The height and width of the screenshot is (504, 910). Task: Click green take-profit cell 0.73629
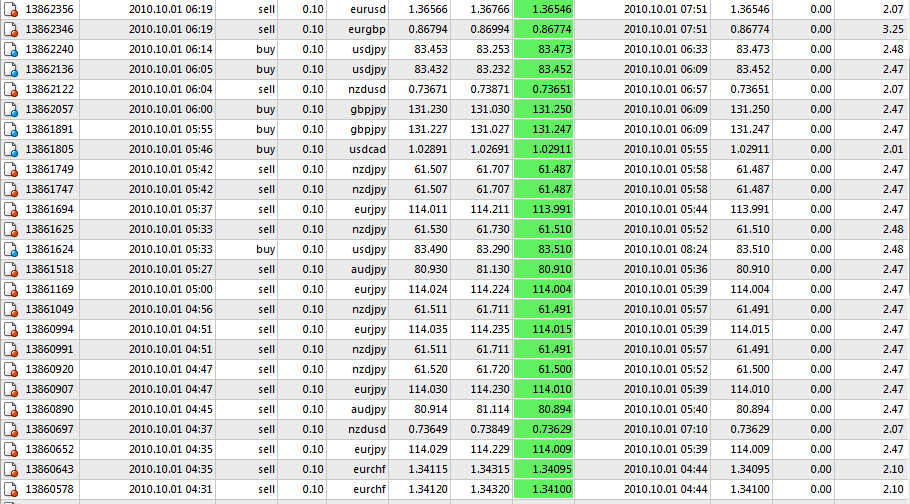click(x=543, y=429)
